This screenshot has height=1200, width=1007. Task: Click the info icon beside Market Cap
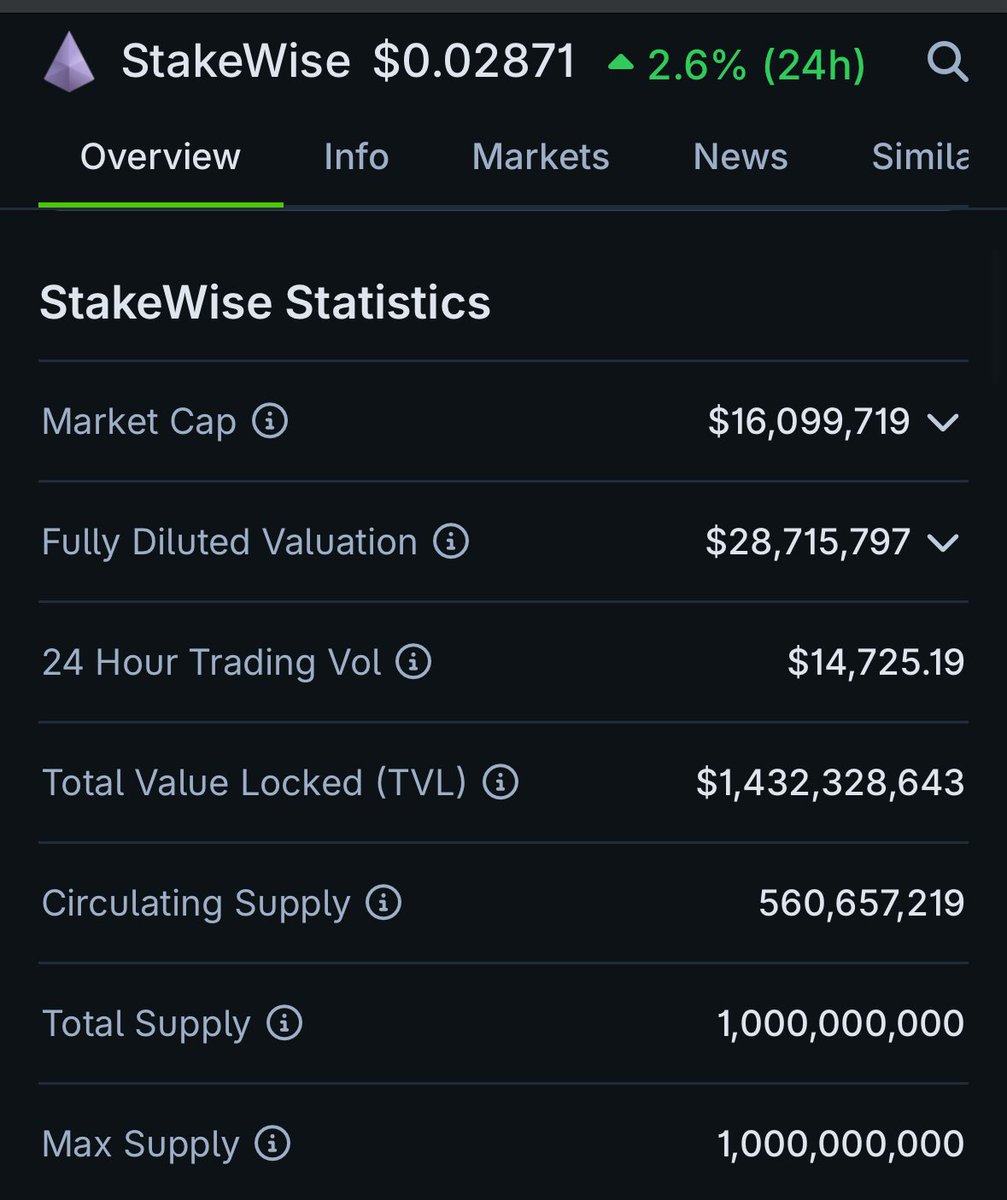(268, 422)
